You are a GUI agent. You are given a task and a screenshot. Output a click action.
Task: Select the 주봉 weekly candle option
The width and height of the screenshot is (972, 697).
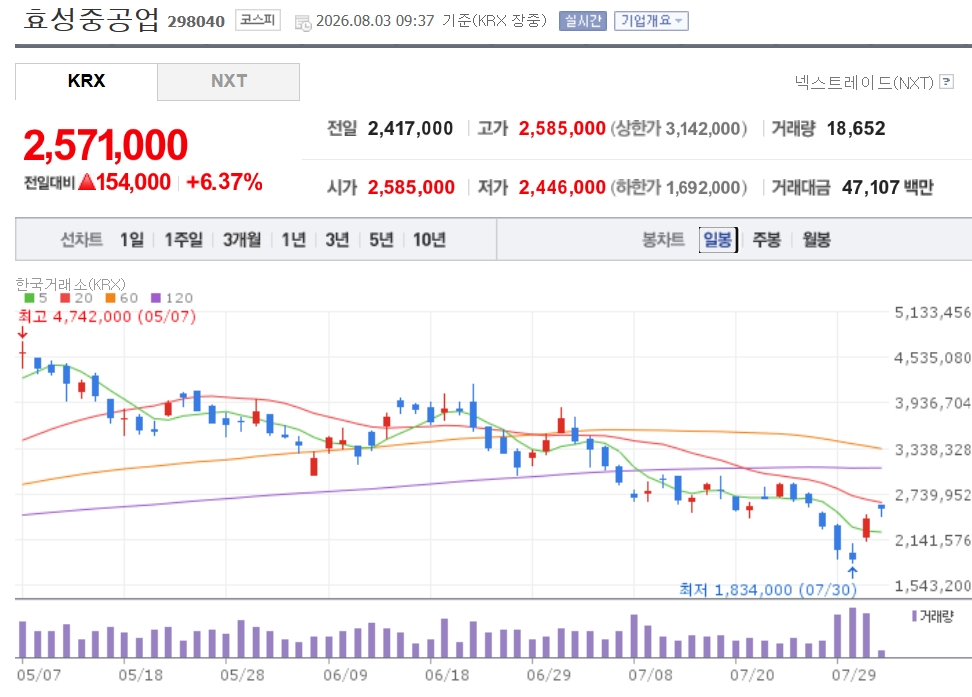[766, 239]
